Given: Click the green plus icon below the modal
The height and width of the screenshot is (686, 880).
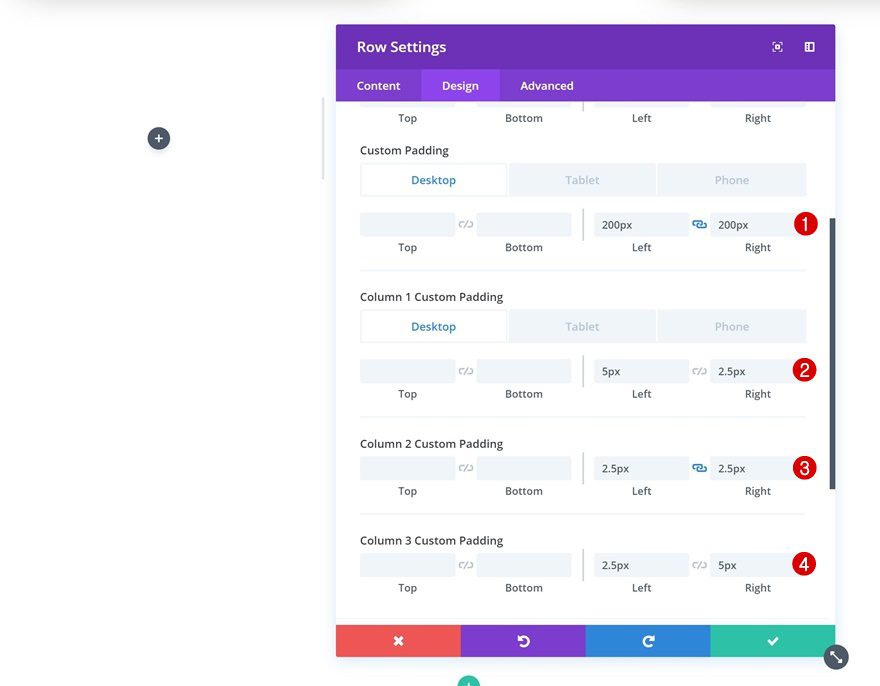Looking at the screenshot, I should (x=468, y=682).
